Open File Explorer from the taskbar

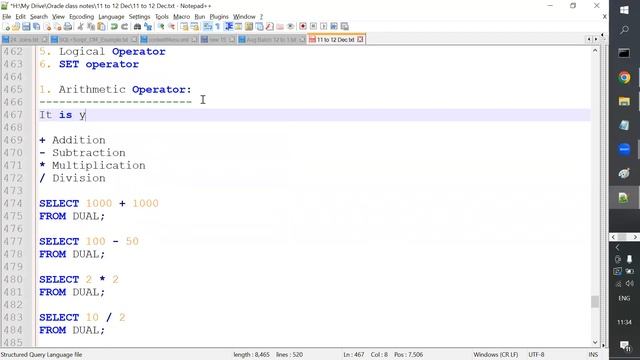pyautogui.click(x=624, y=101)
